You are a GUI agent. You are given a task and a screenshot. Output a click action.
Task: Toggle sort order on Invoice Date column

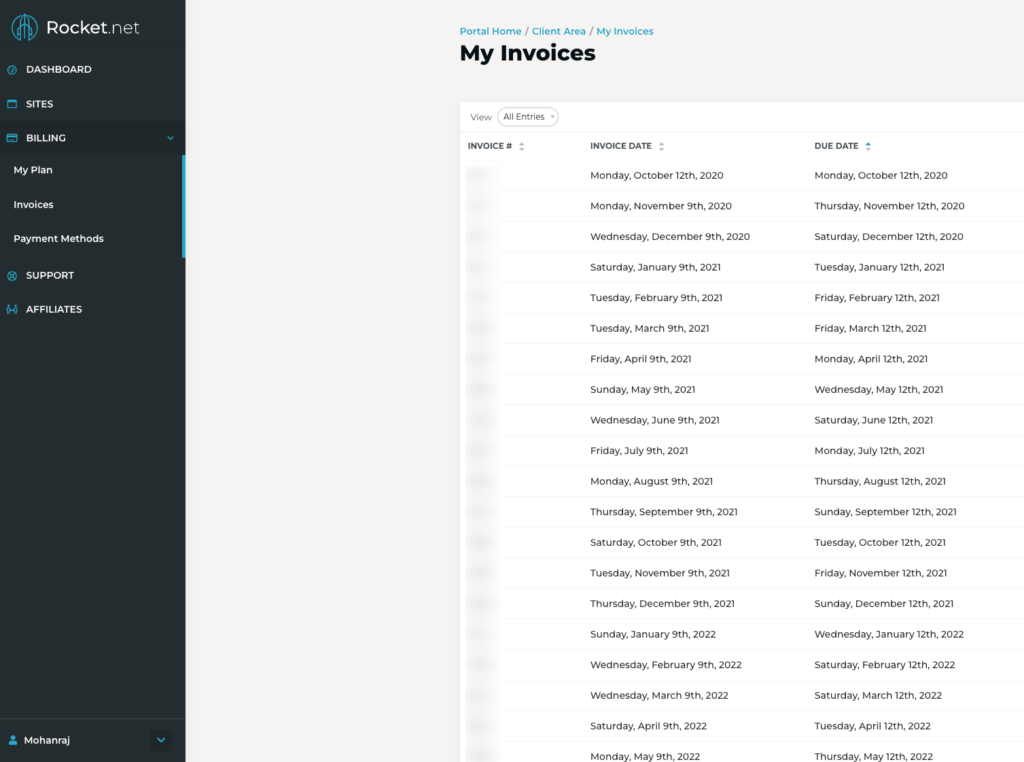pos(661,146)
